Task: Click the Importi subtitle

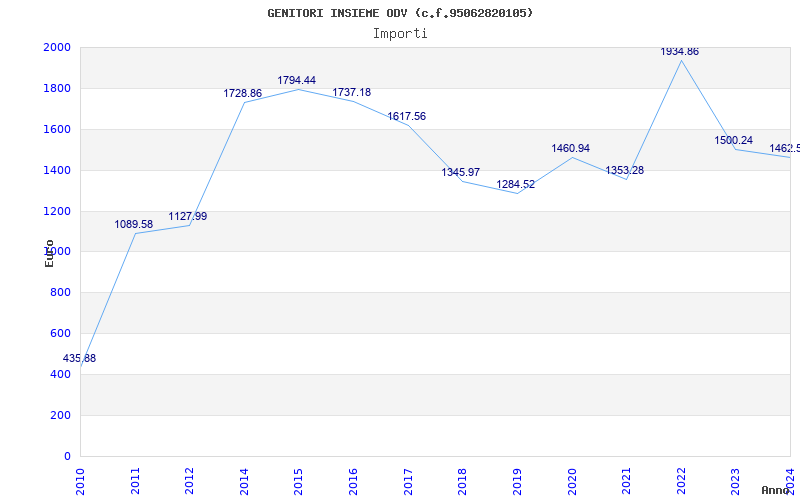Action: tap(400, 34)
